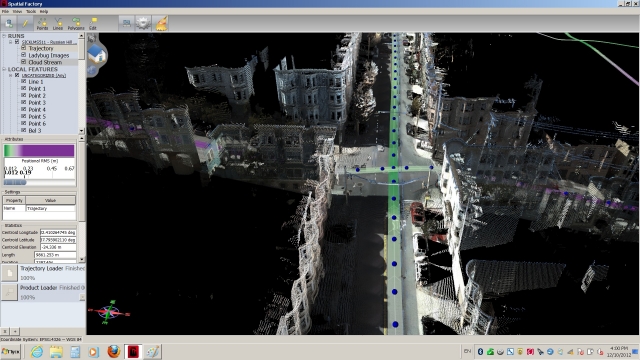This screenshot has width=640, height=360.
Task: Click the paint application taskbar icon
Action: [x=153, y=351]
